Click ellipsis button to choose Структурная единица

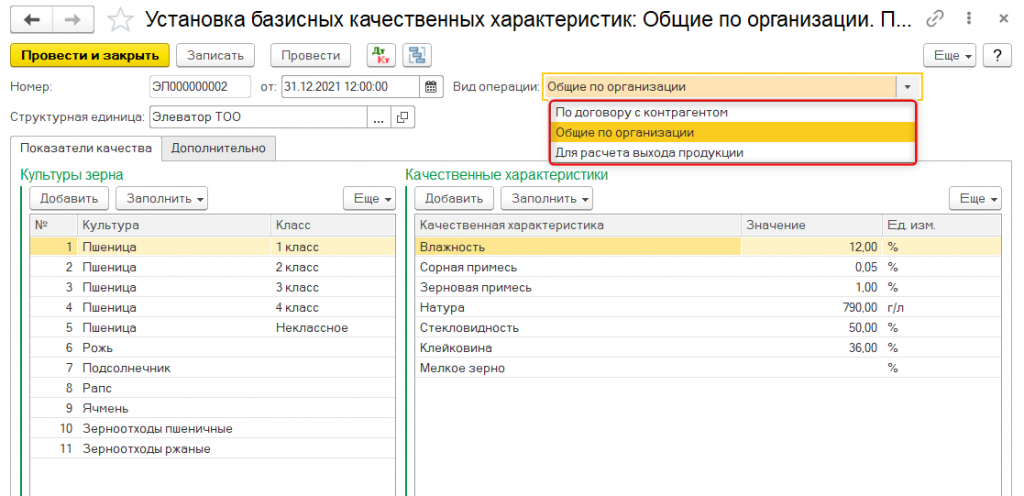click(379, 118)
